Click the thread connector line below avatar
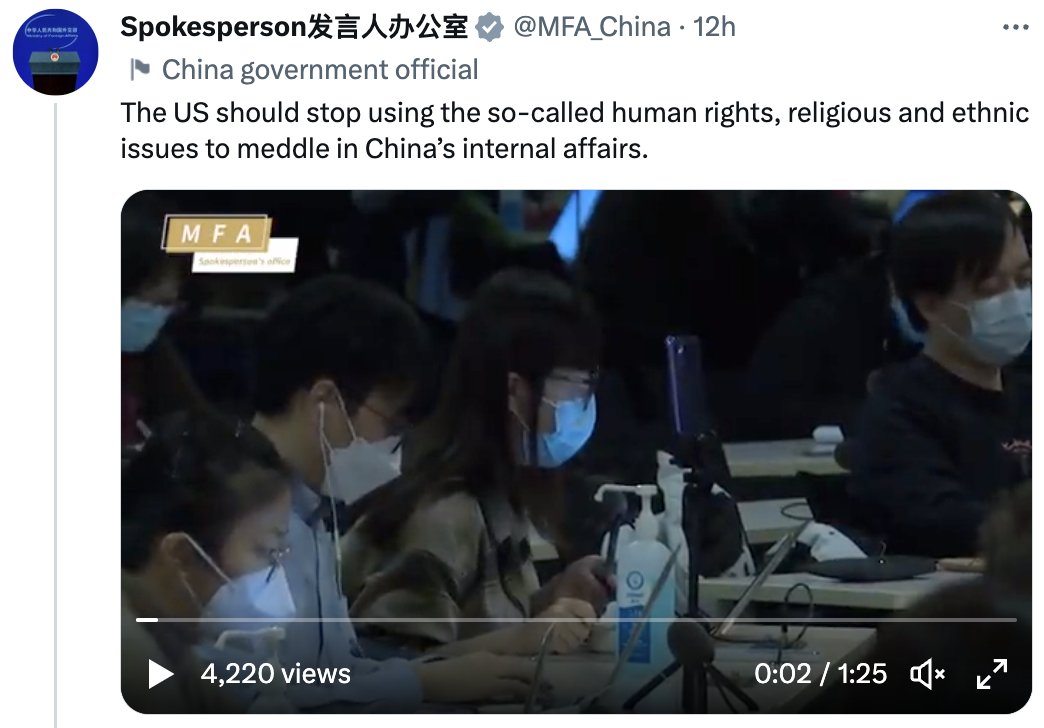The height and width of the screenshot is (728, 1044). point(55,413)
